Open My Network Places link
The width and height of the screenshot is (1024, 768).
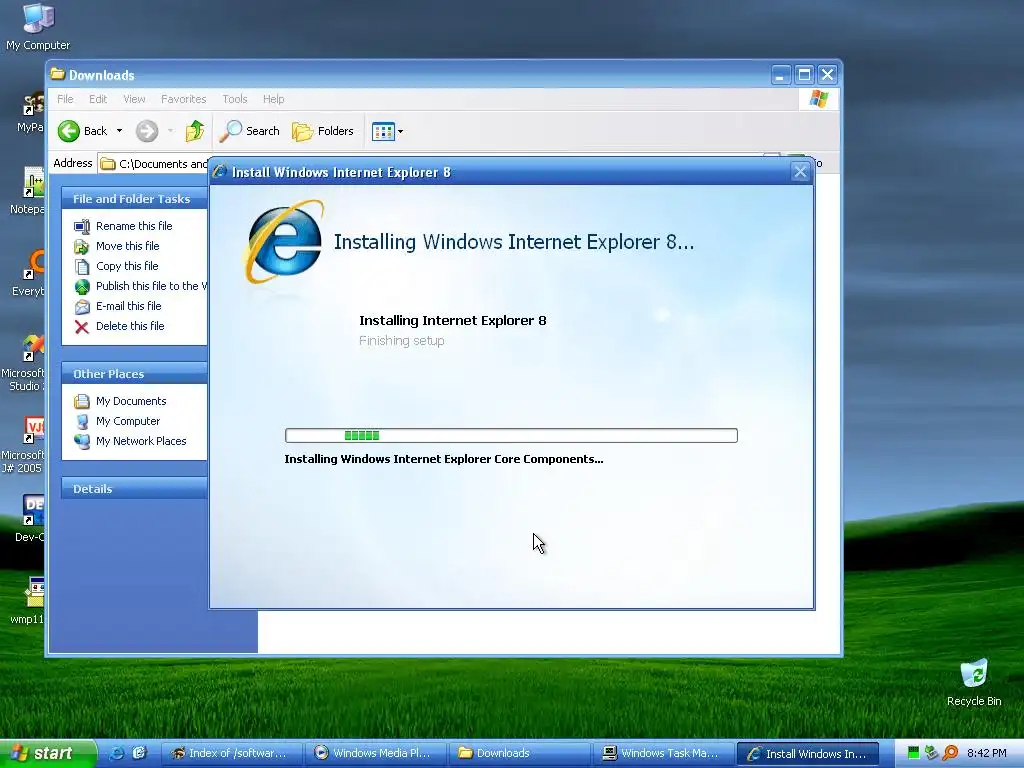tap(141, 441)
